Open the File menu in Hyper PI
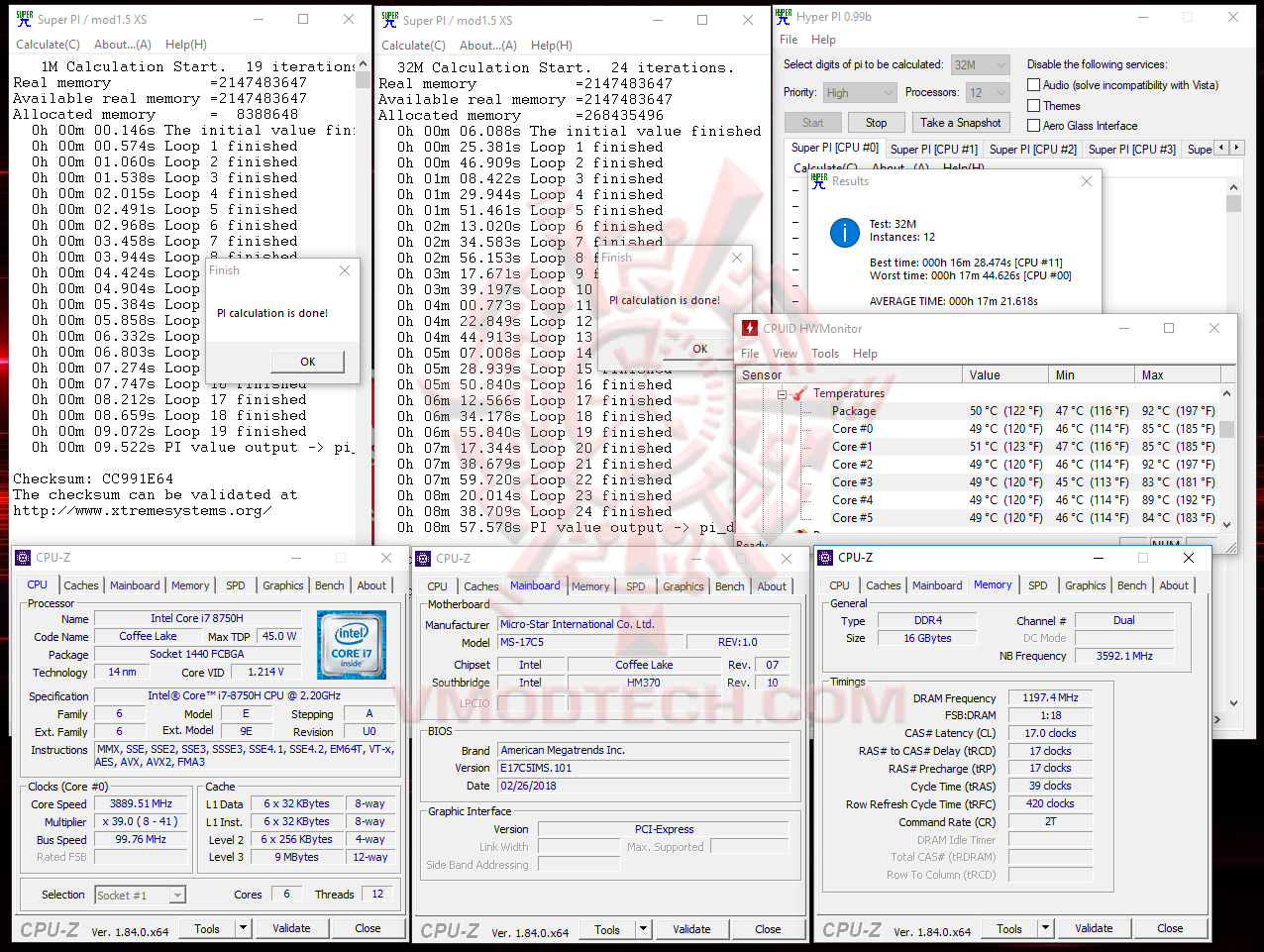 [x=789, y=40]
